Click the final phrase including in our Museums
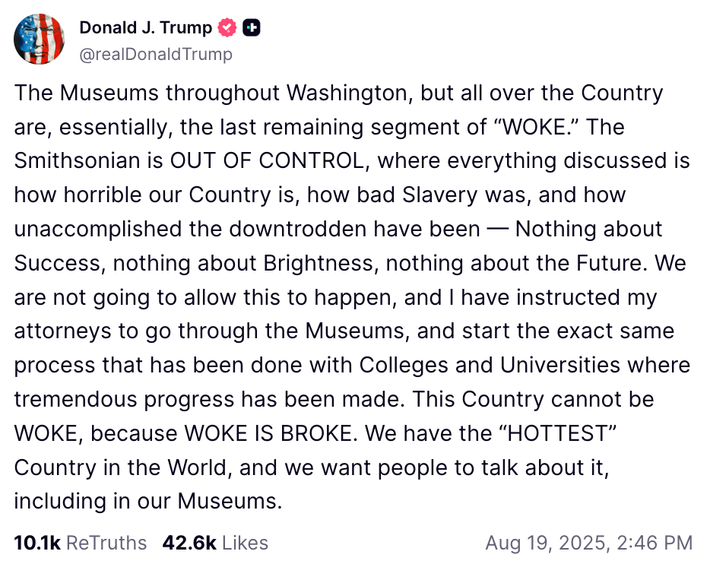This screenshot has width=710, height=567. [x=148, y=501]
